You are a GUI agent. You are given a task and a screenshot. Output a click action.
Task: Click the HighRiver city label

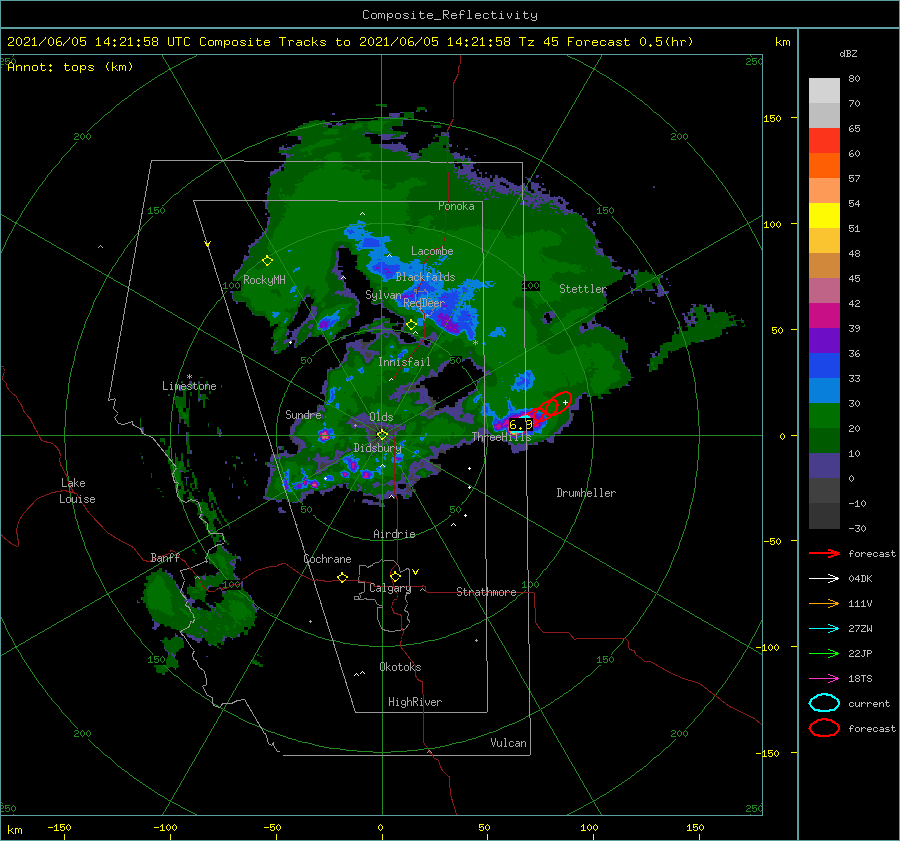click(415, 702)
